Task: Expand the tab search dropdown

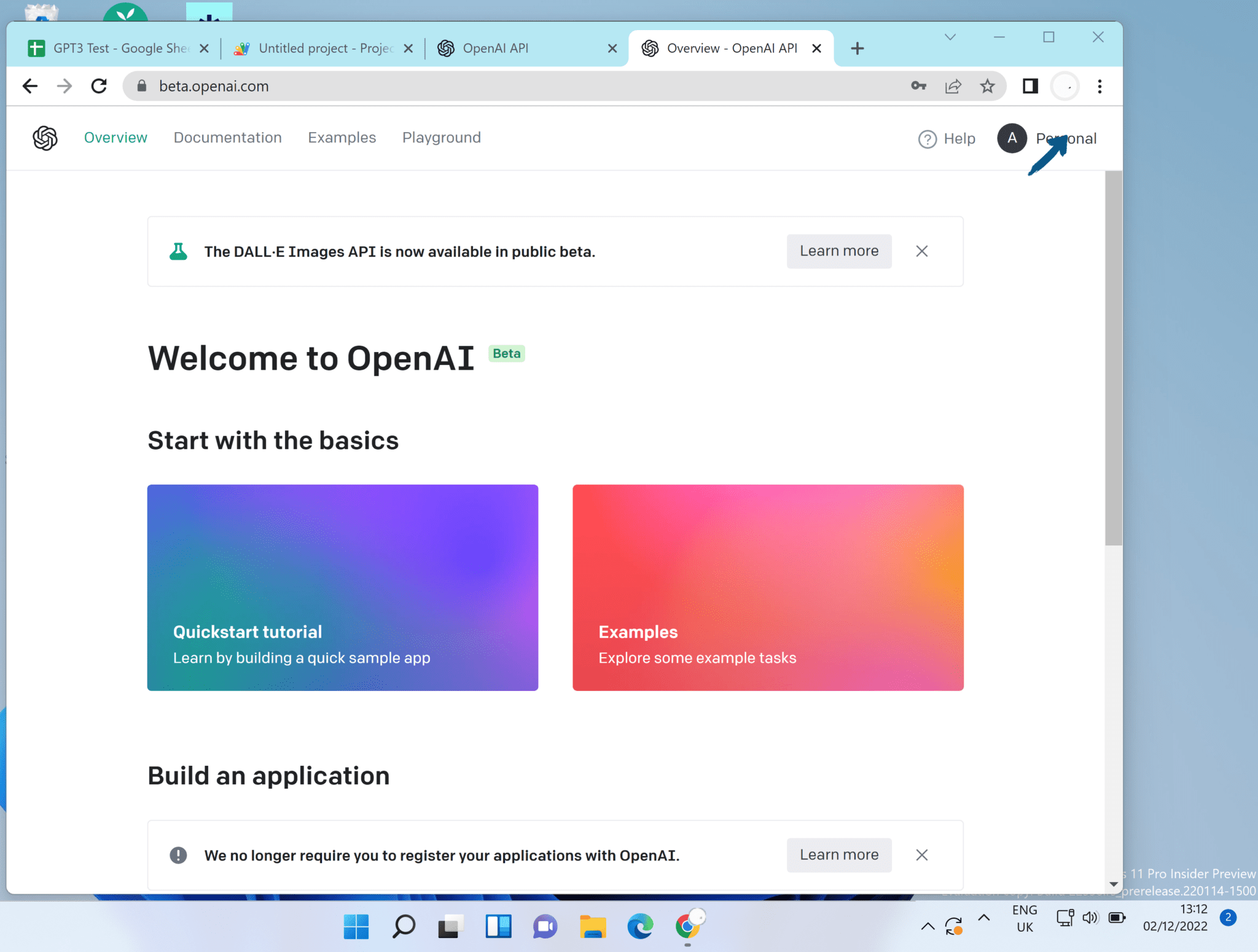Action: tap(950, 37)
